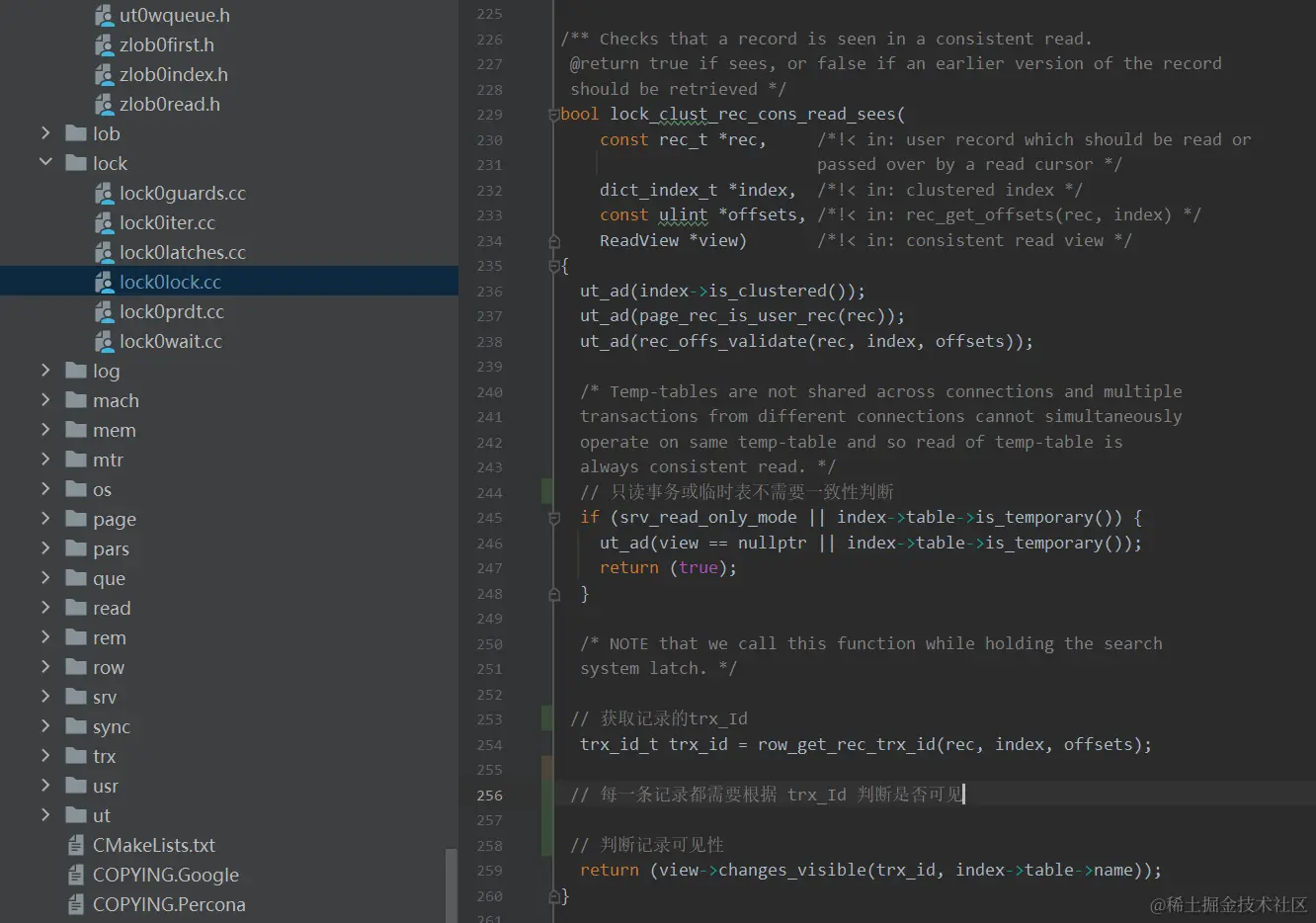
Task: Click rec_offs_validate on line 238
Action: tap(722, 341)
